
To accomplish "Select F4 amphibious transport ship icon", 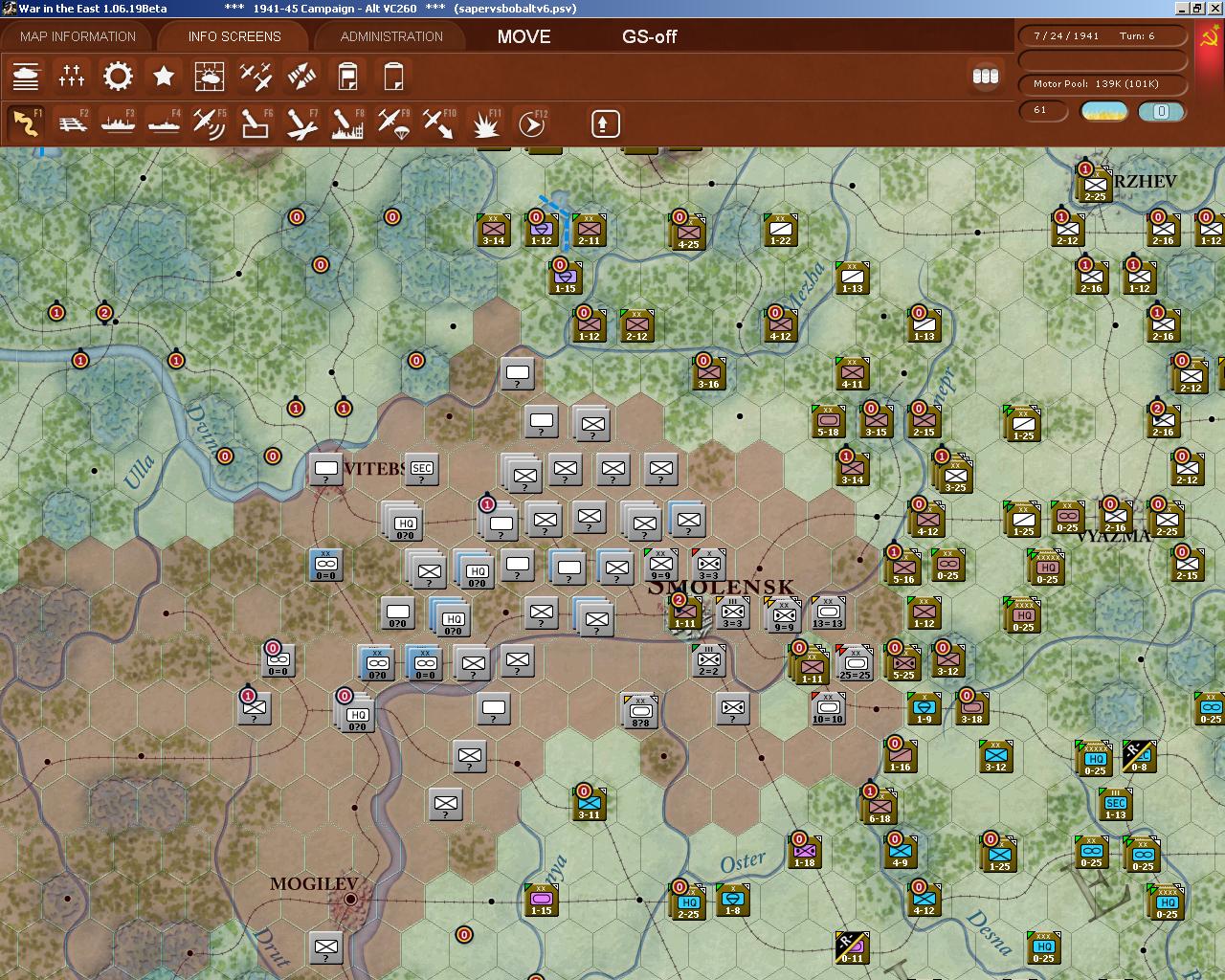I will point(164,123).
